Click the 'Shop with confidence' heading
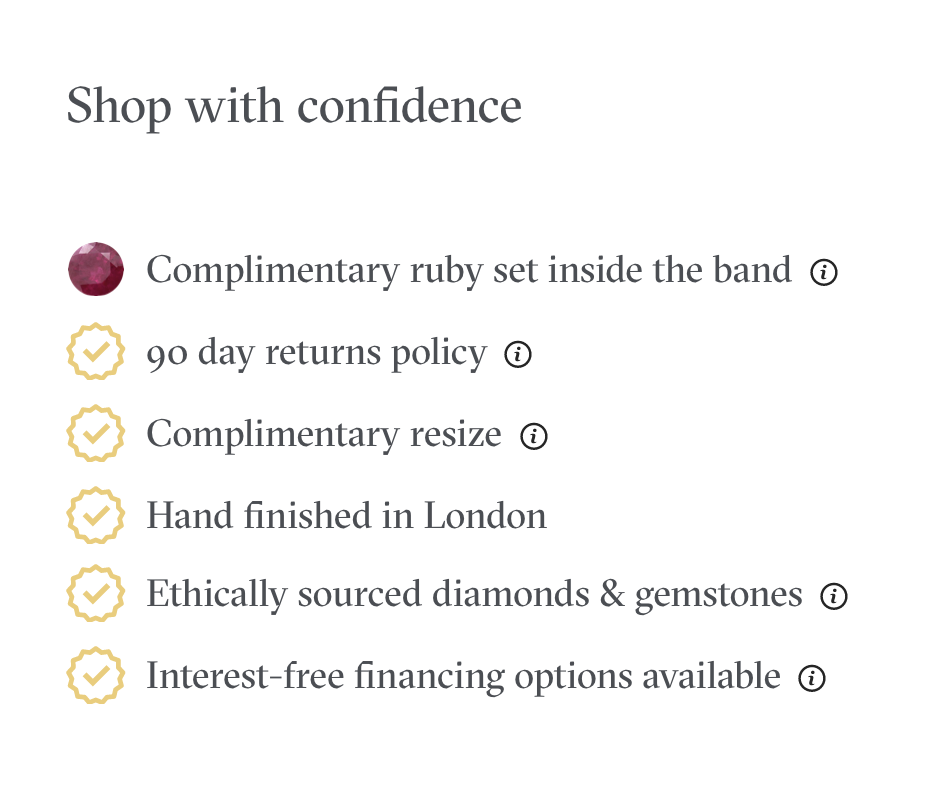The image size is (946, 796). pyautogui.click(x=294, y=107)
